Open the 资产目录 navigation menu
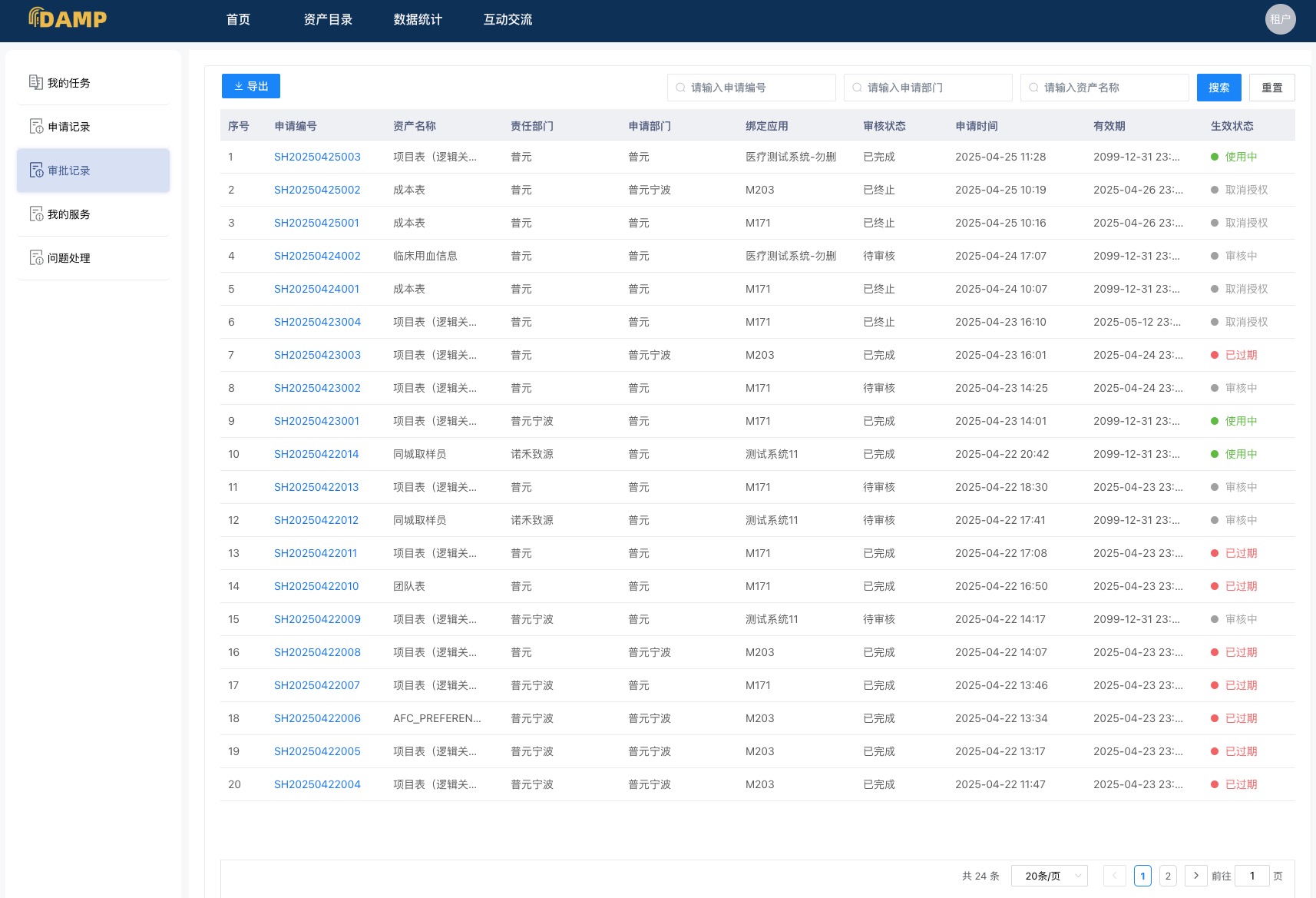This screenshot has height=898, width=1316. click(x=328, y=20)
